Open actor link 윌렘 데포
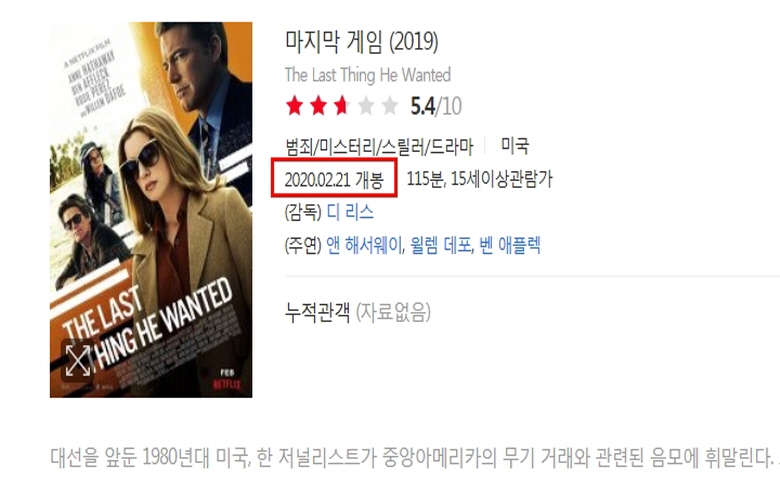The width and height of the screenshot is (780, 481). tap(440, 245)
